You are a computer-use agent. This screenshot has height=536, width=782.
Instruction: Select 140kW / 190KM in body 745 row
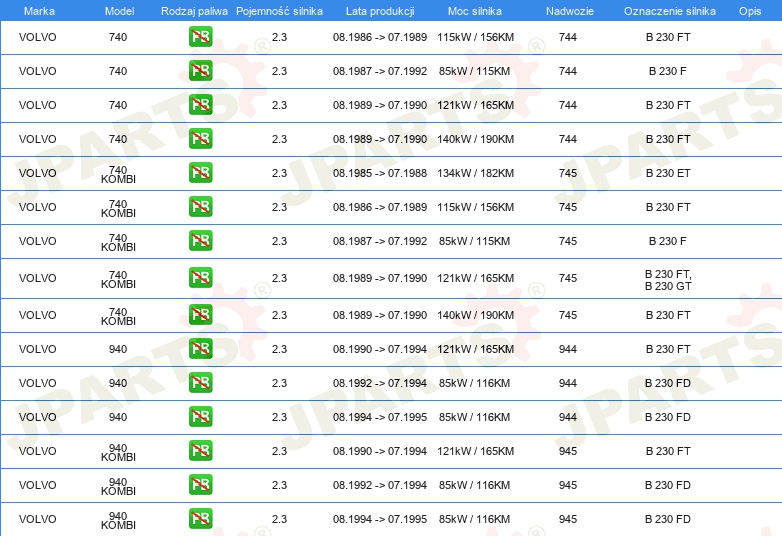[475, 315]
